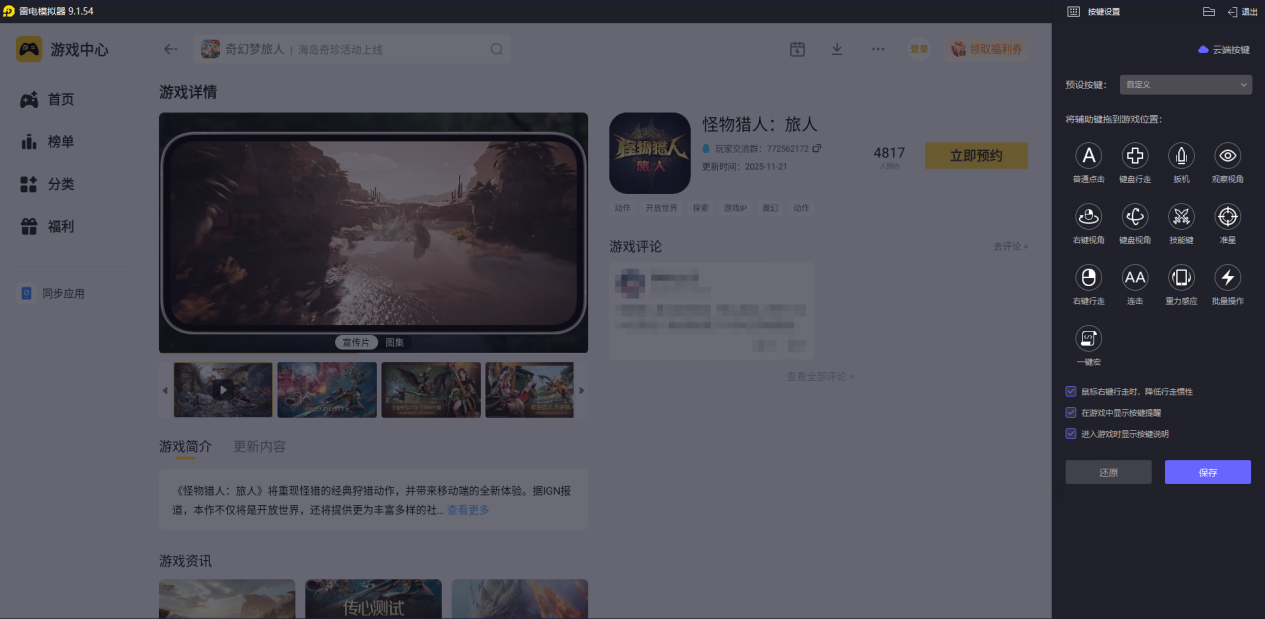Image resolution: width=1265 pixels, height=619 pixels.
Task: Select the 普通点击 key mapping icon
Action: click(1088, 156)
